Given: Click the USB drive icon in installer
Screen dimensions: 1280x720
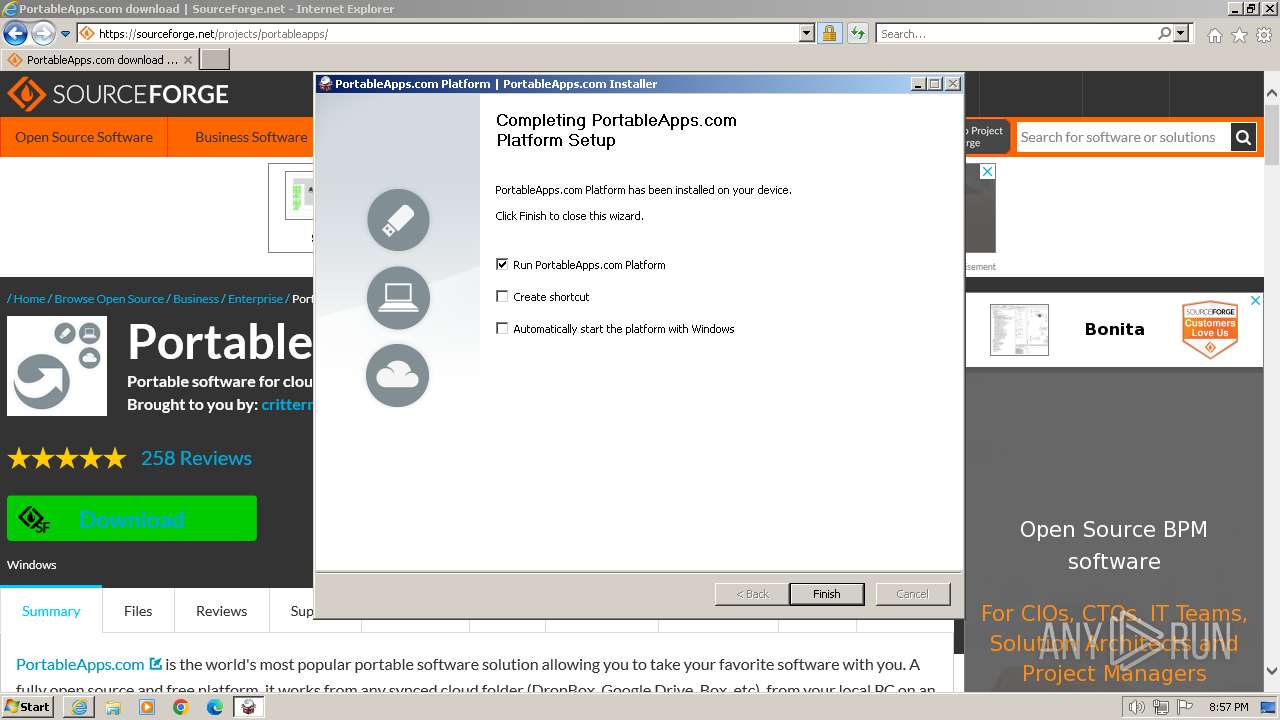Looking at the screenshot, I should pos(398,220).
